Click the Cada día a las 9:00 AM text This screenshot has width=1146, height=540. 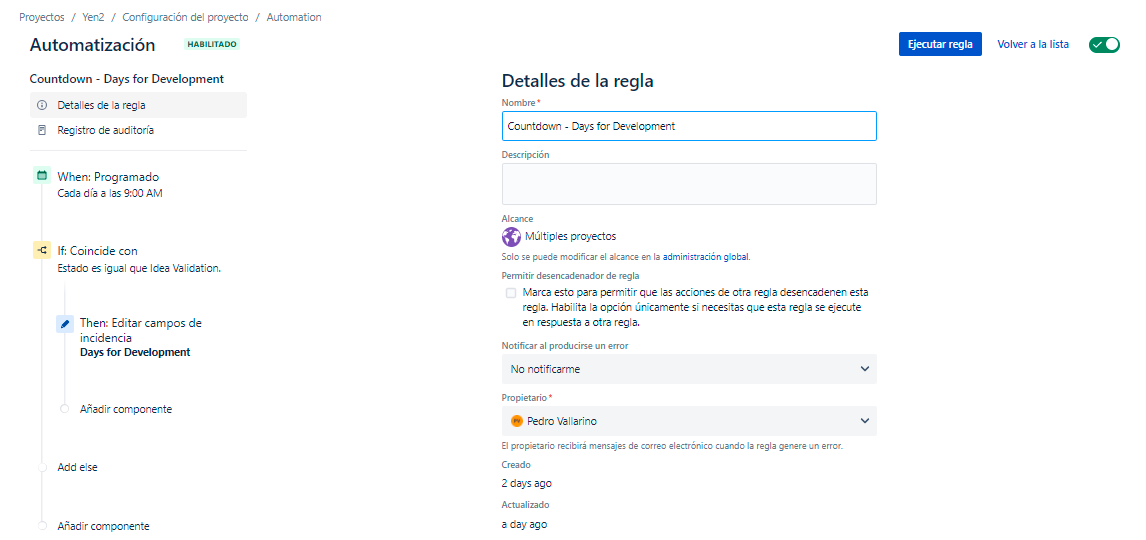pos(110,194)
